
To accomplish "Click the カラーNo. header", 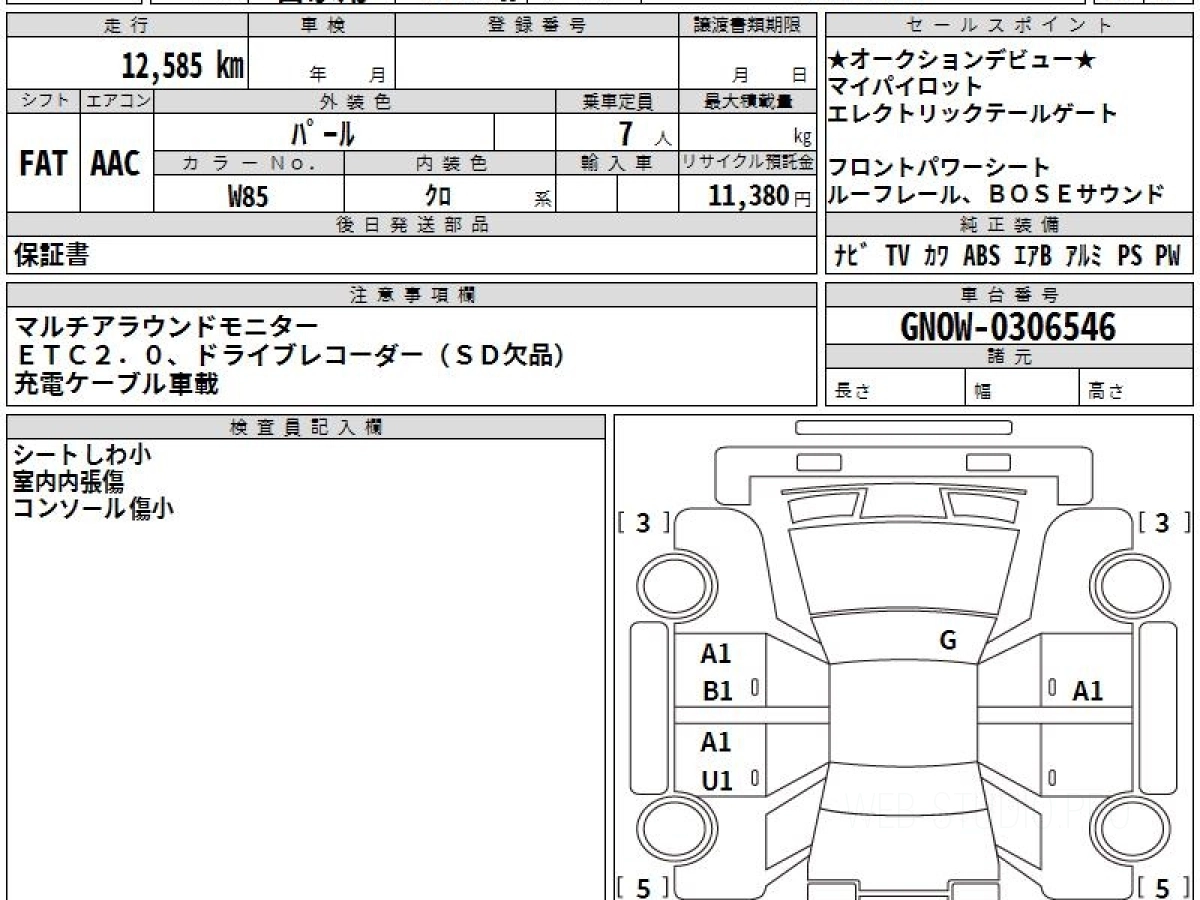I will point(249,163).
